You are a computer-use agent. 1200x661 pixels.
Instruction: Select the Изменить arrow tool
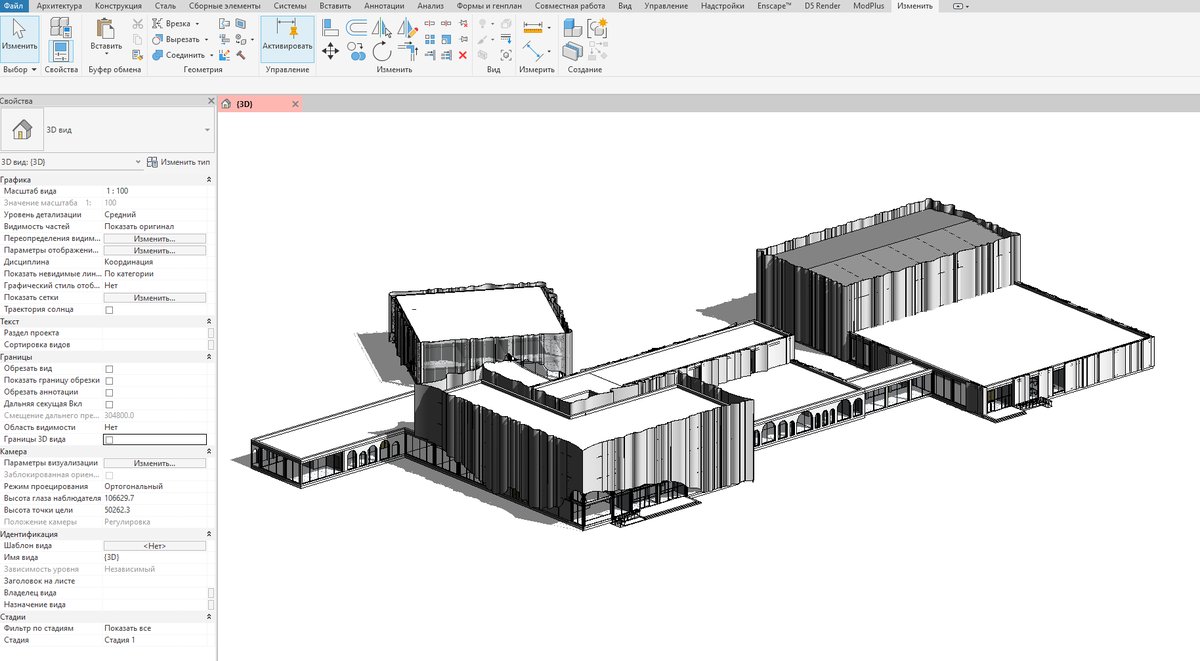click(20, 38)
